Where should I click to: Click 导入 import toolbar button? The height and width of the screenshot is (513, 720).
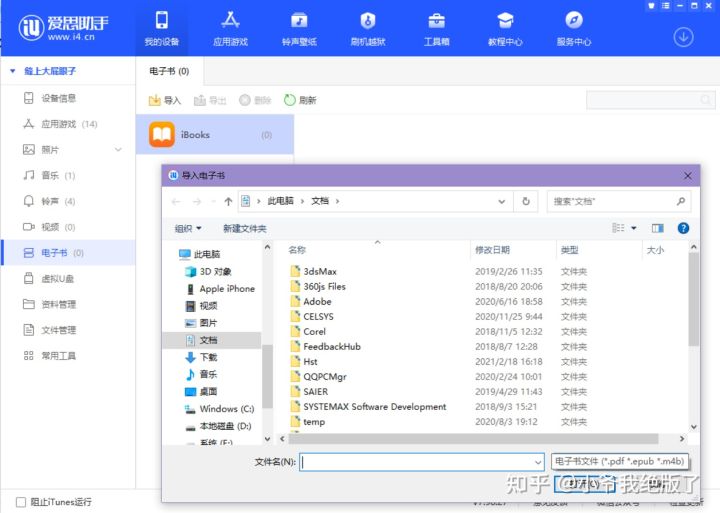pos(164,100)
